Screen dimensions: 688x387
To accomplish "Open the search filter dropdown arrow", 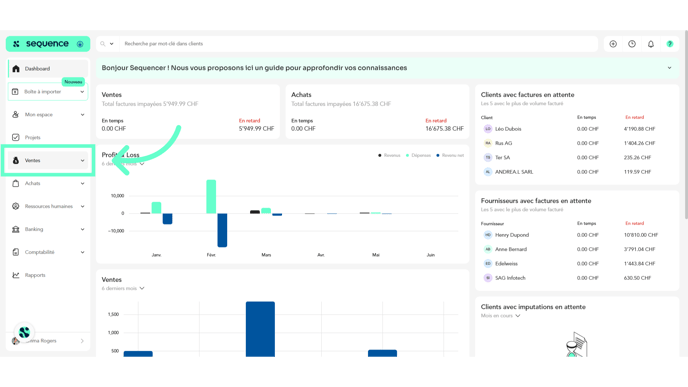I will (x=111, y=44).
